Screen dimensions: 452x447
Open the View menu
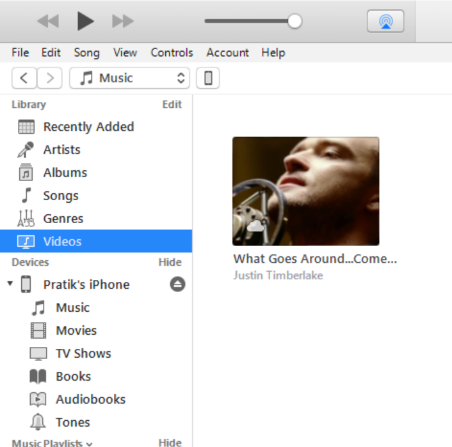[125, 52]
